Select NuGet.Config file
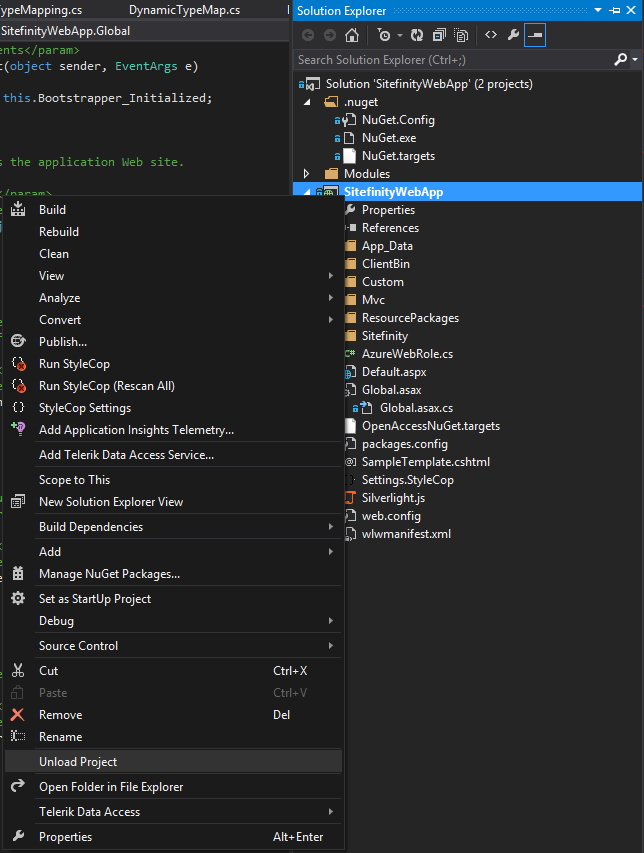Screen dimensions: 644x853 tap(398, 120)
